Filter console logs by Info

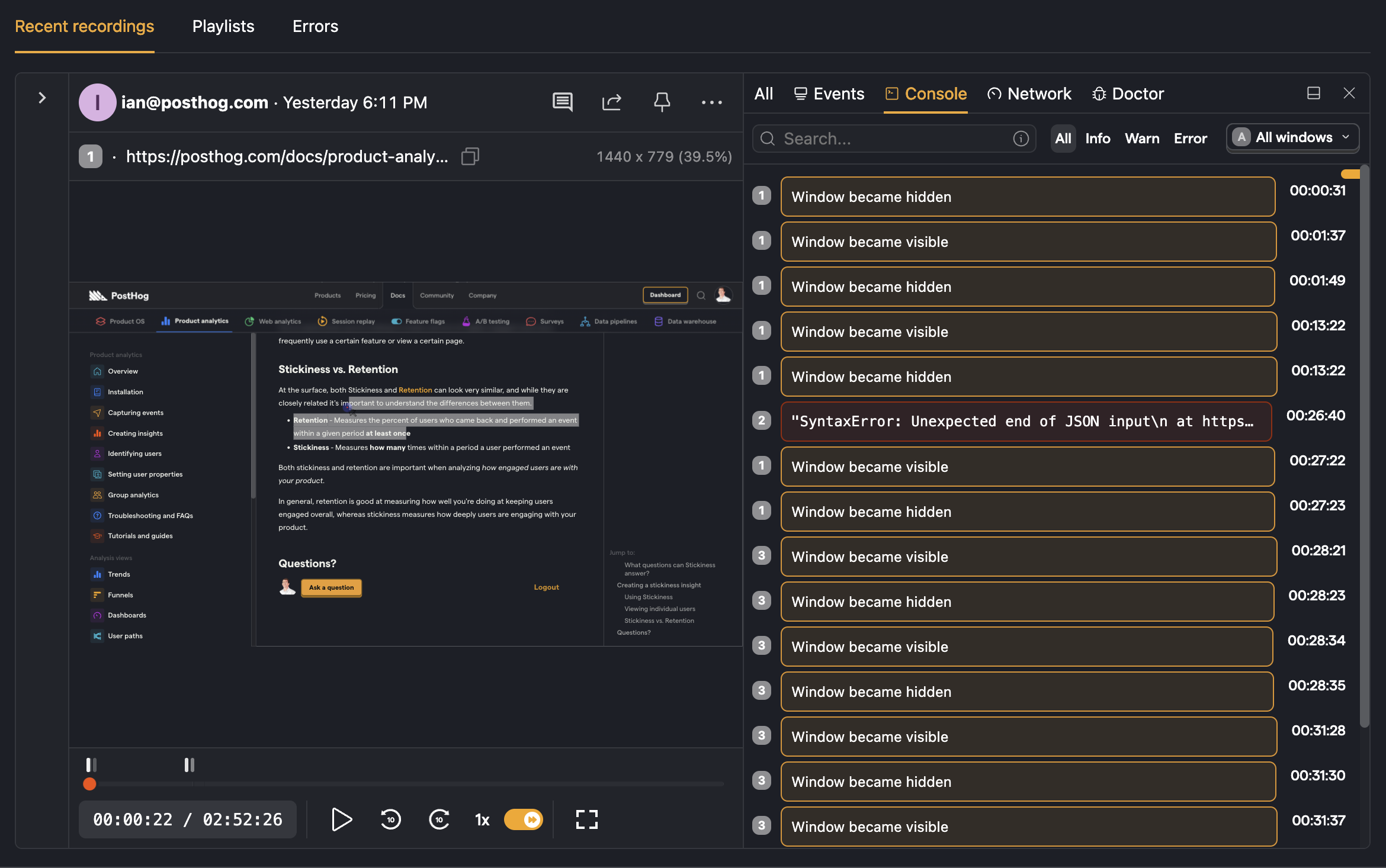[x=1098, y=139]
